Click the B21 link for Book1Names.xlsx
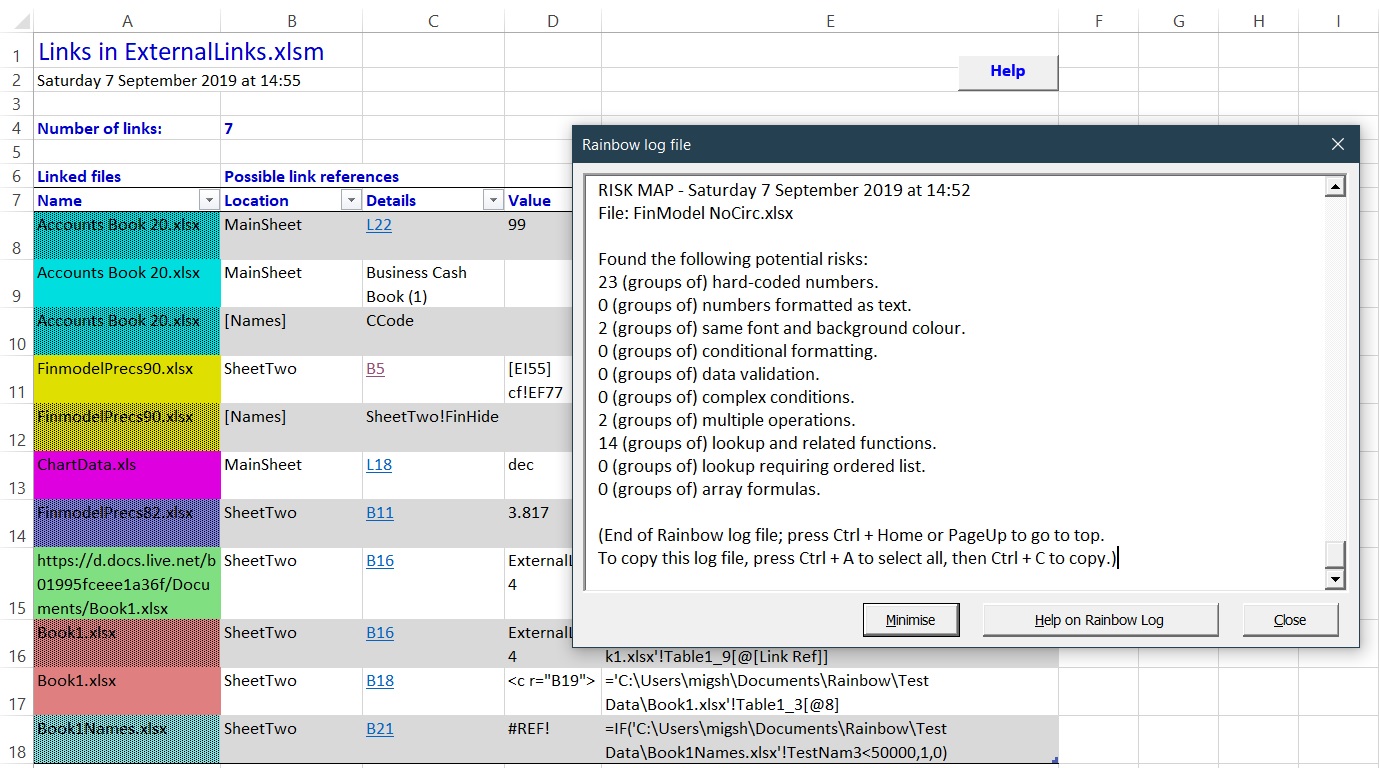Screen dimensions: 1379x768 point(380,729)
